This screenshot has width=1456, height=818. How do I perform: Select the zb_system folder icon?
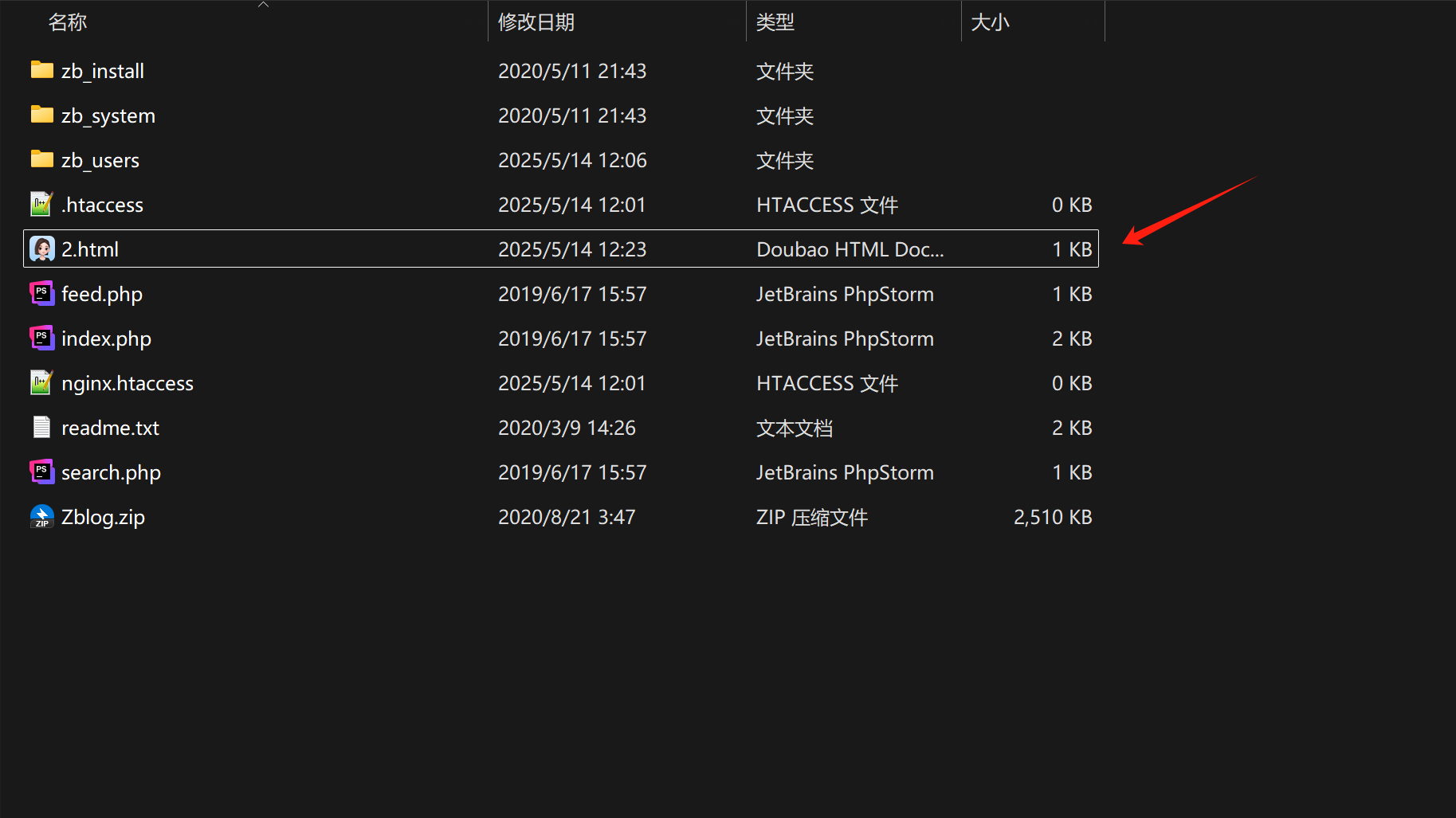(x=41, y=115)
